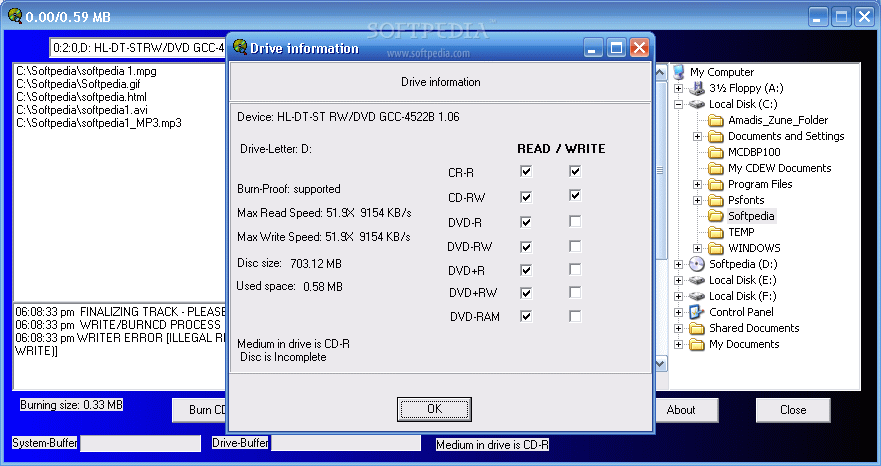Select the 3½ Floppy (A:) drive icon

[x=697, y=88]
